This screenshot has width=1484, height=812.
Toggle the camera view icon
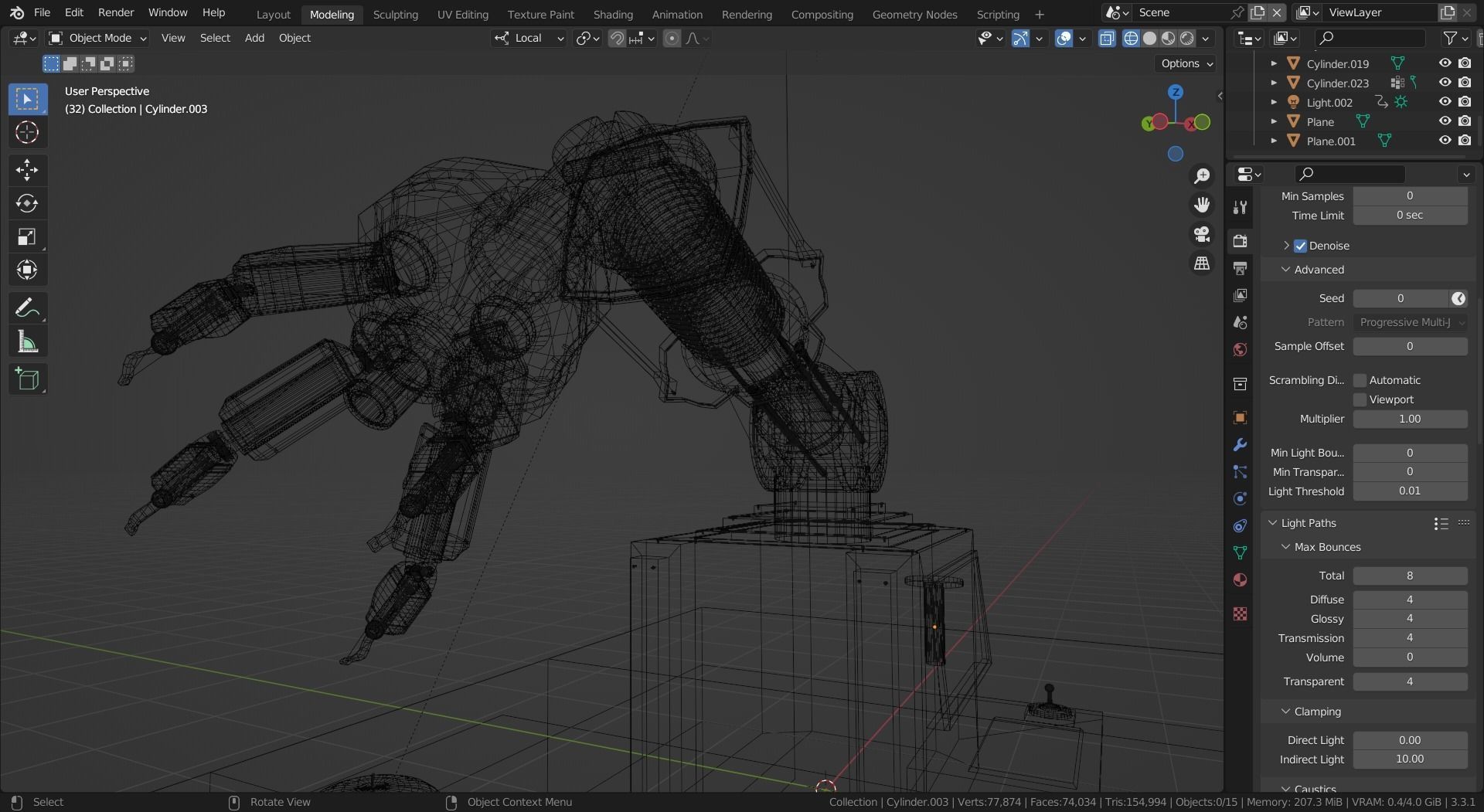[1202, 234]
